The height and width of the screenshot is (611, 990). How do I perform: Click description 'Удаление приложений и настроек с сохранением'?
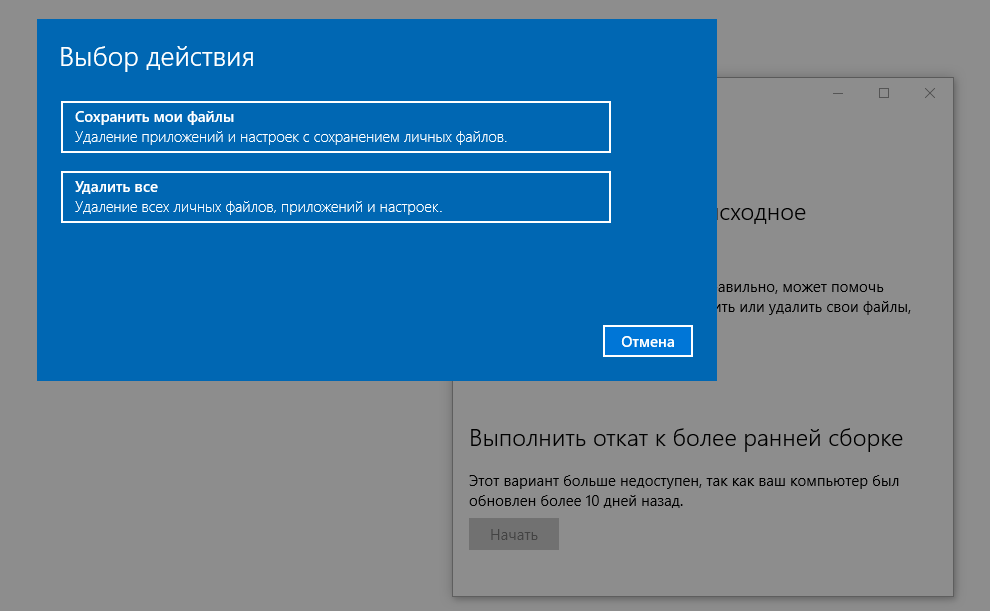point(237,137)
